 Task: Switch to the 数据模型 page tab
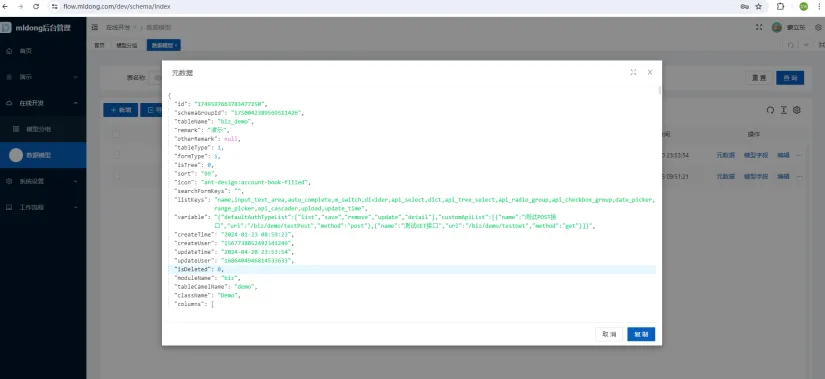[164, 45]
